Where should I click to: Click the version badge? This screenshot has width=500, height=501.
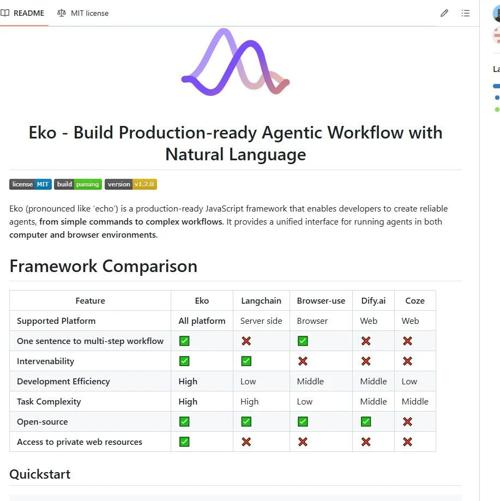point(131,184)
